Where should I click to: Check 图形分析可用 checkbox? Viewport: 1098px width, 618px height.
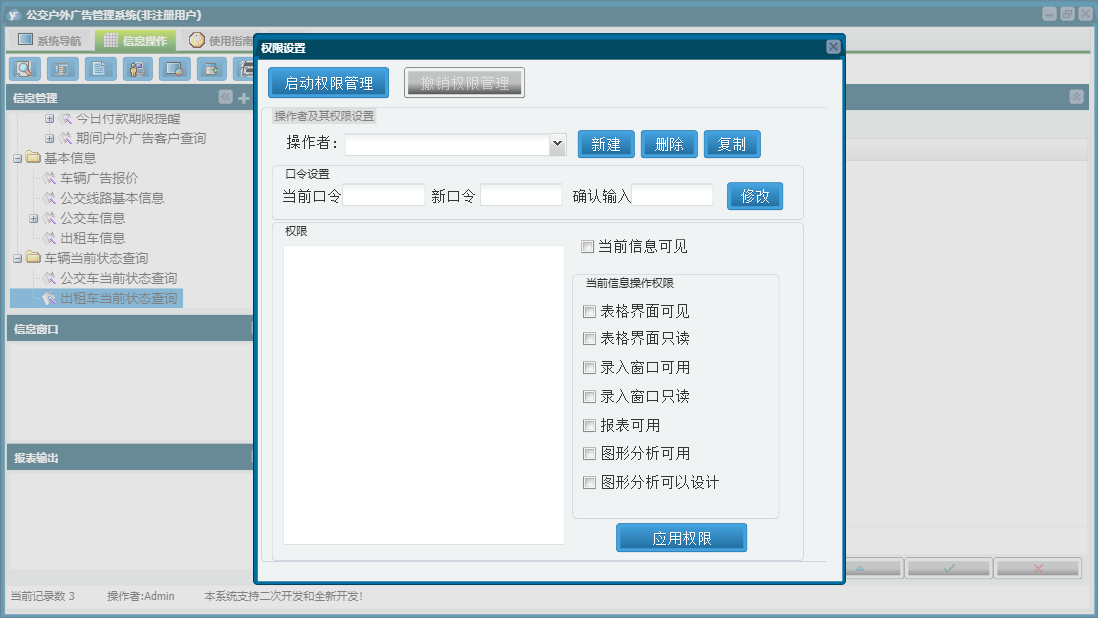click(590, 454)
